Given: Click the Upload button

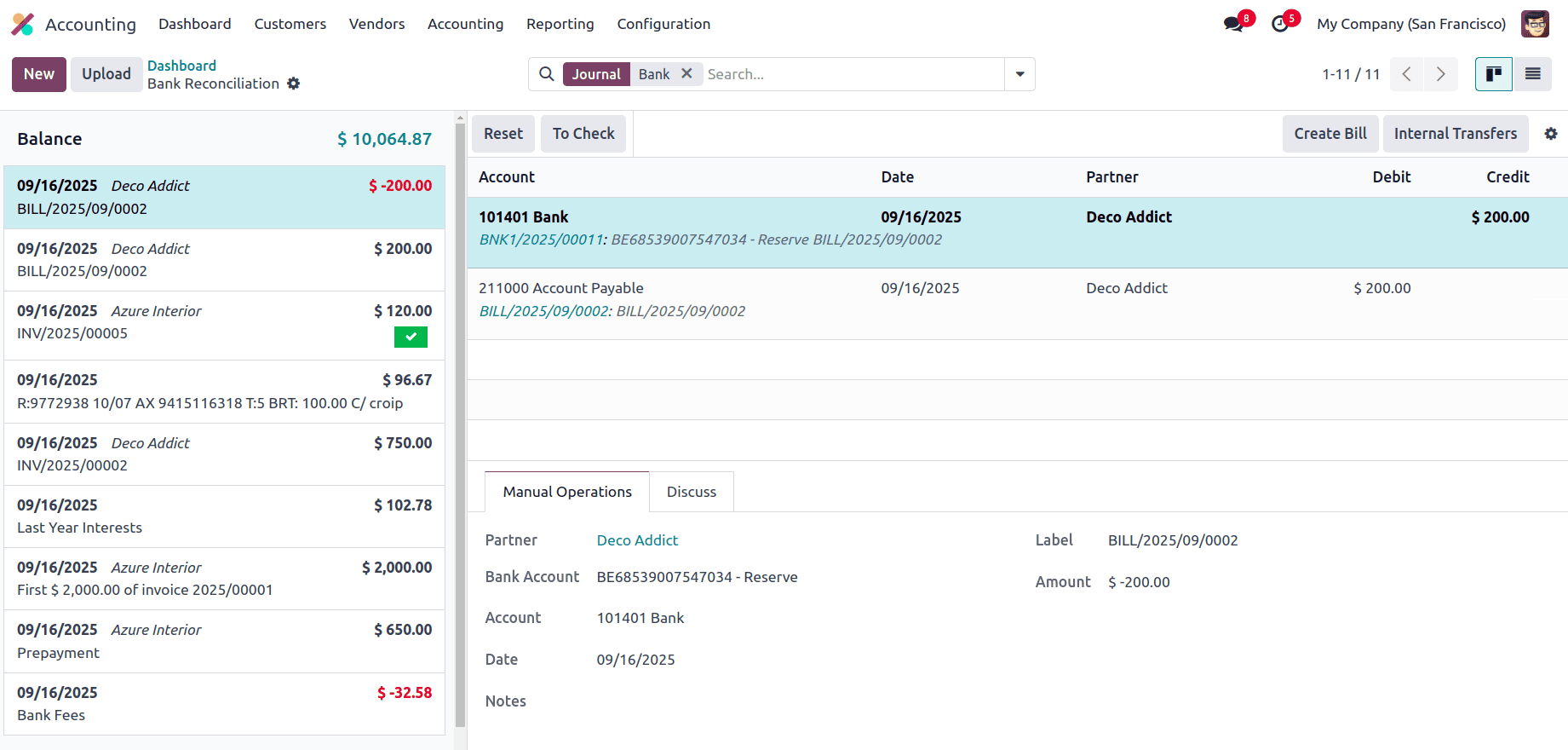Looking at the screenshot, I should [106, 74].
